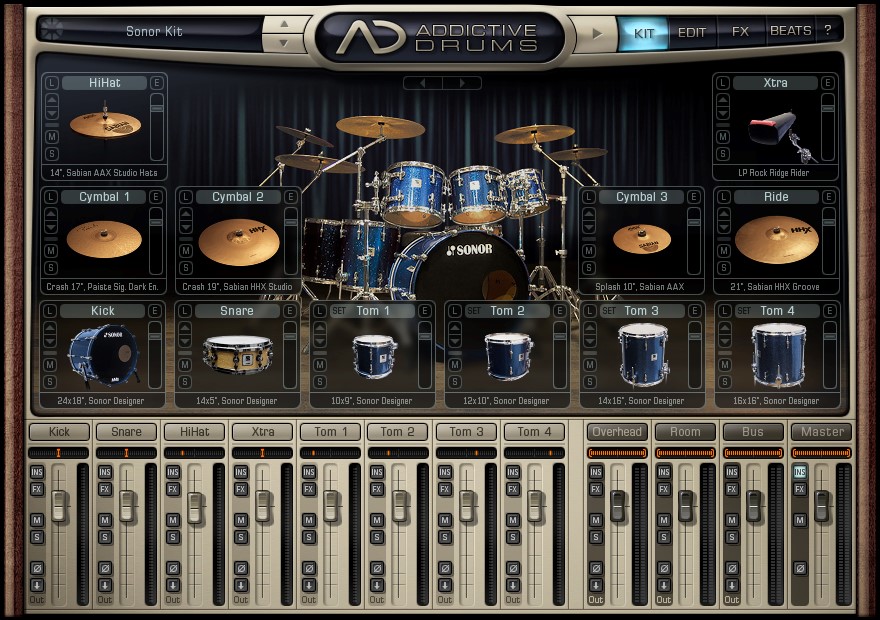Mute the HiHat kit piece slot
Screen dimensions: 880x620
(x=52, y=137)
